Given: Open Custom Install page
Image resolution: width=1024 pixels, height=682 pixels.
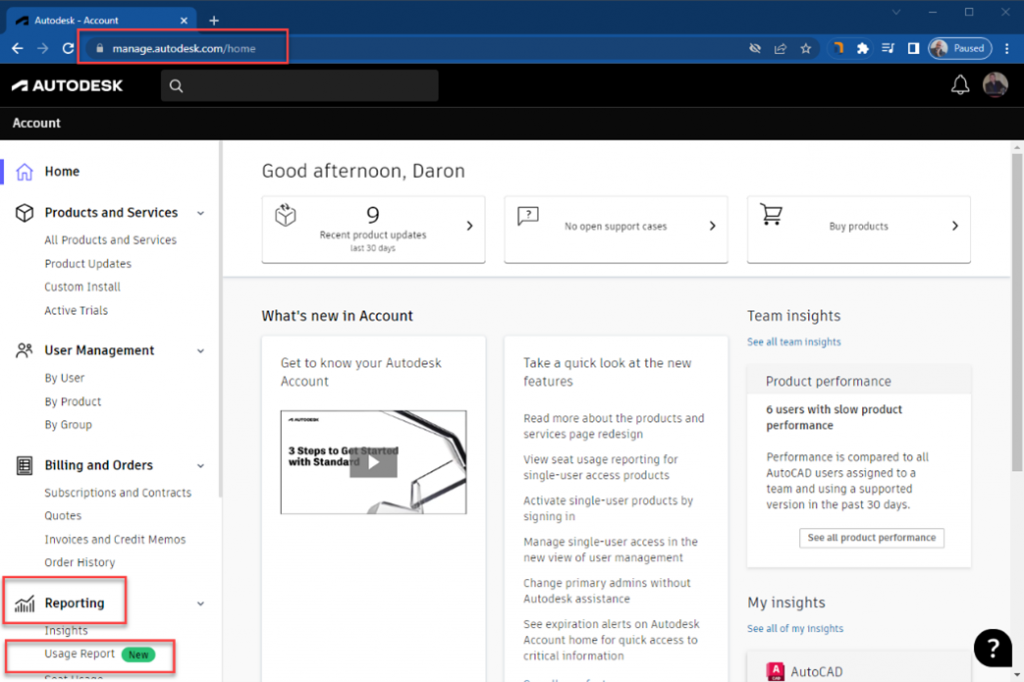Looking at the screenshot, I should coord(82,287).
